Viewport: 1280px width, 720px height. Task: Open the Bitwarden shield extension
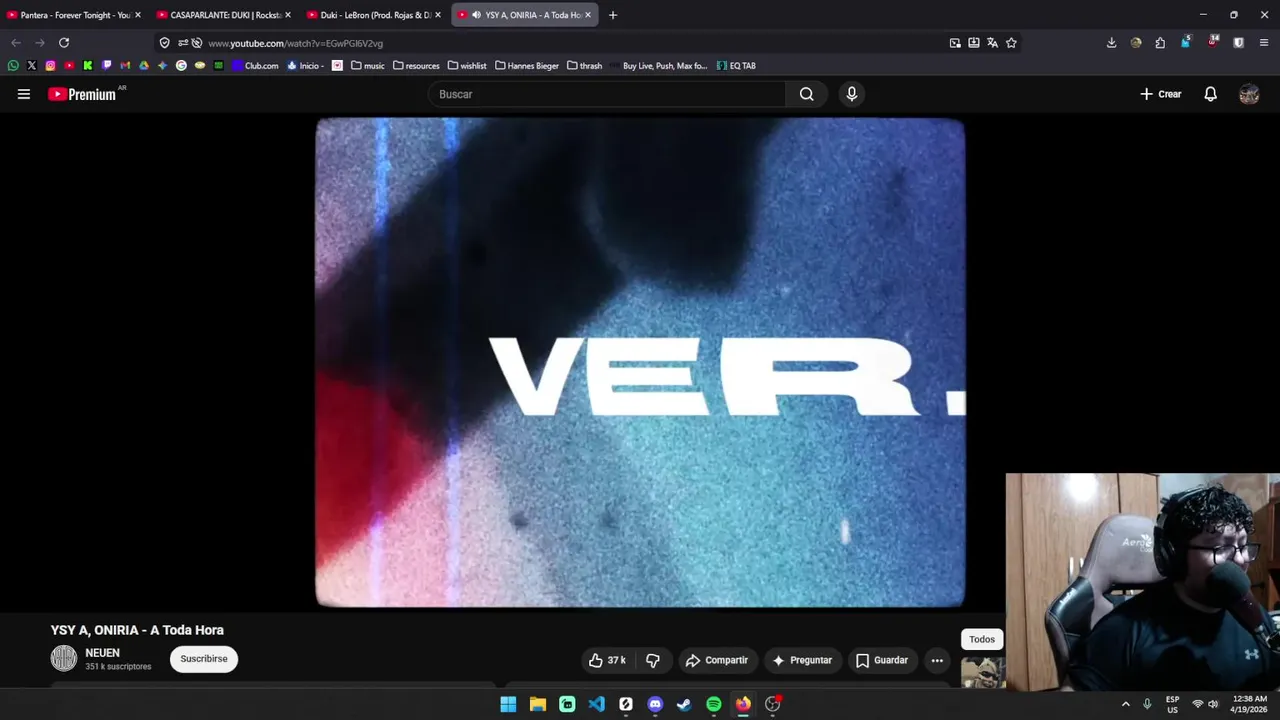[x=1238, y=43]
